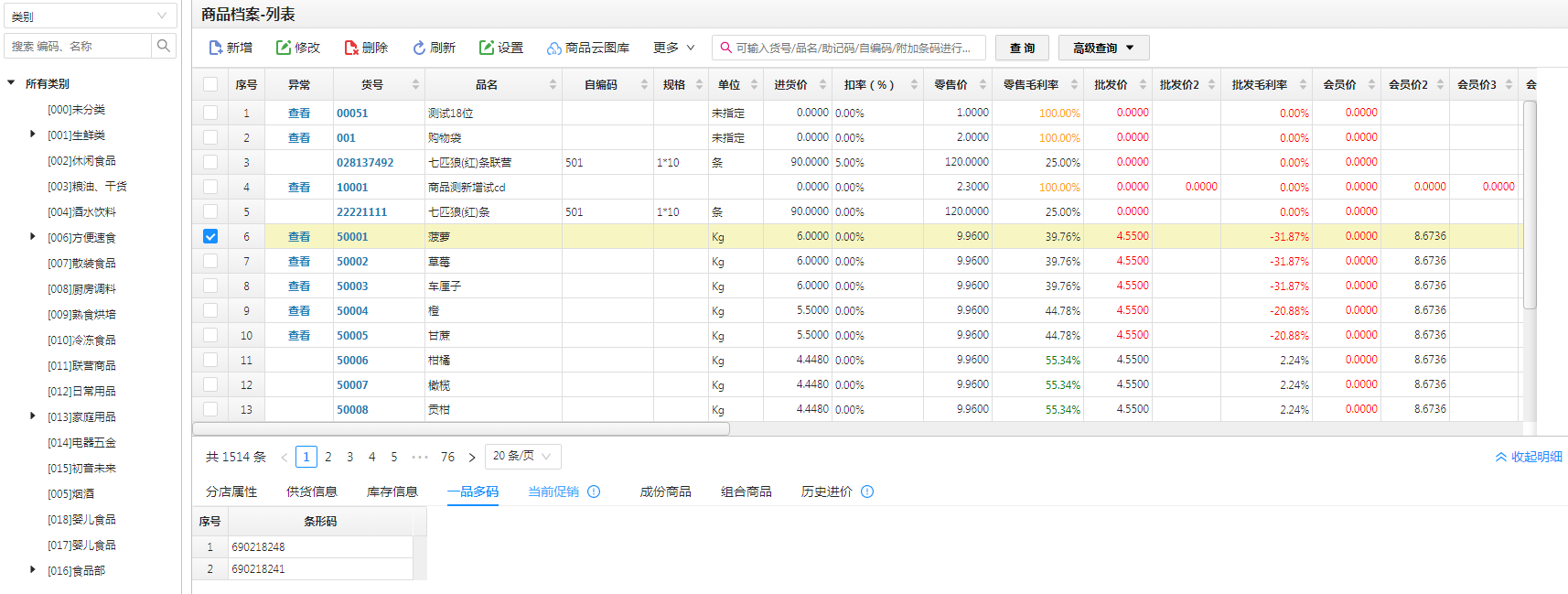This screenshot has width=1568, height=594.
Task: Click the vertical scrollbar of the product table
Action: (1530, 205)
